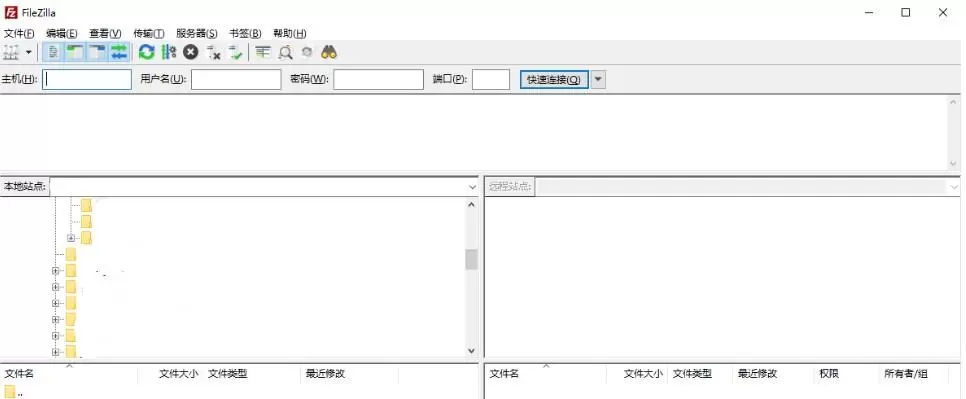966x399 pixels.
Task: Expand the 远程站点 path dropdown arrow
Action: tap(955, 187)
